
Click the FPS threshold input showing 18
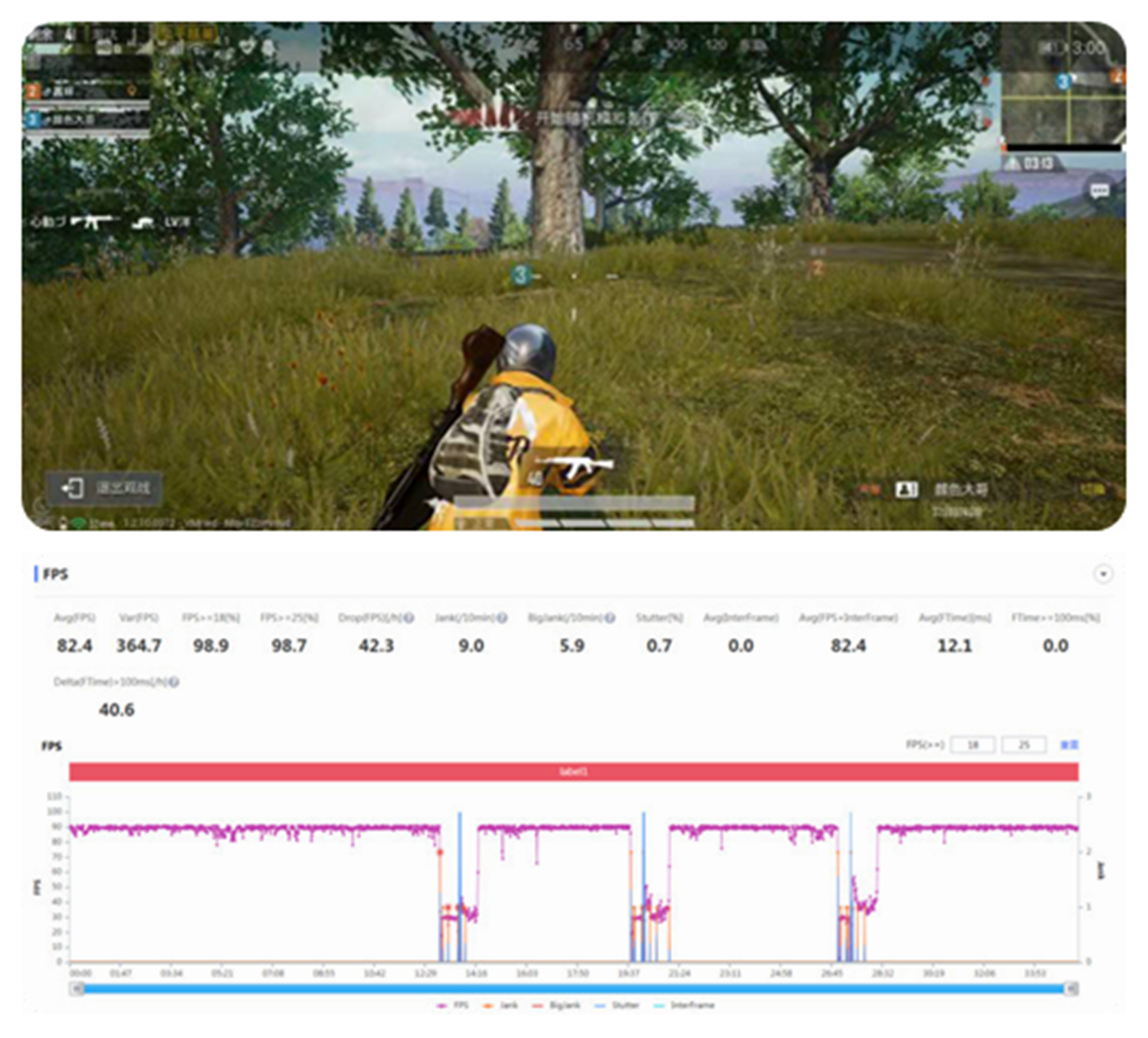pos(974,745)
